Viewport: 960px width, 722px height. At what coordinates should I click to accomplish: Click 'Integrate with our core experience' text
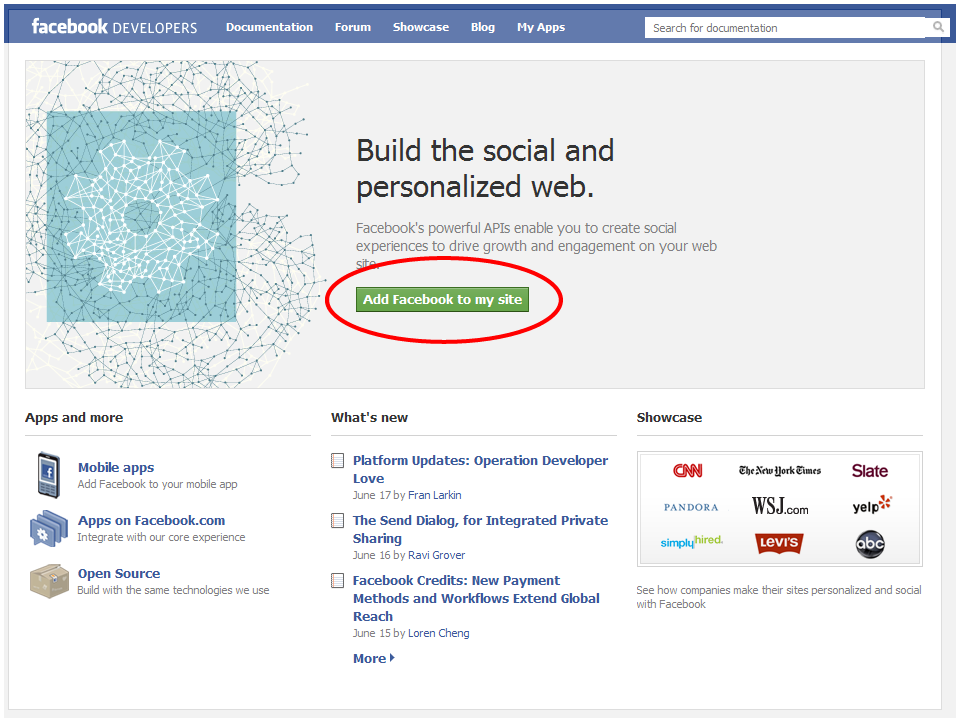[161, 537]
